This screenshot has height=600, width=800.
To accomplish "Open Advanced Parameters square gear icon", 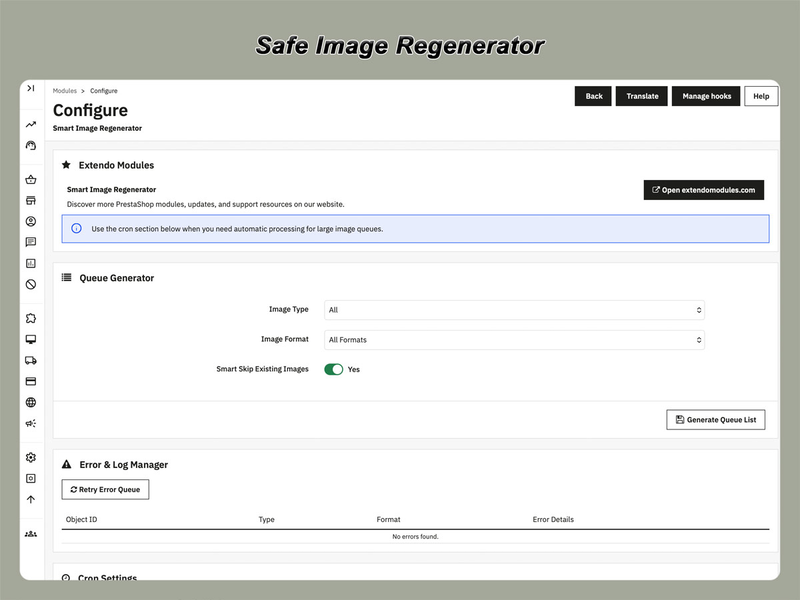I will click(x=31, y=478).
